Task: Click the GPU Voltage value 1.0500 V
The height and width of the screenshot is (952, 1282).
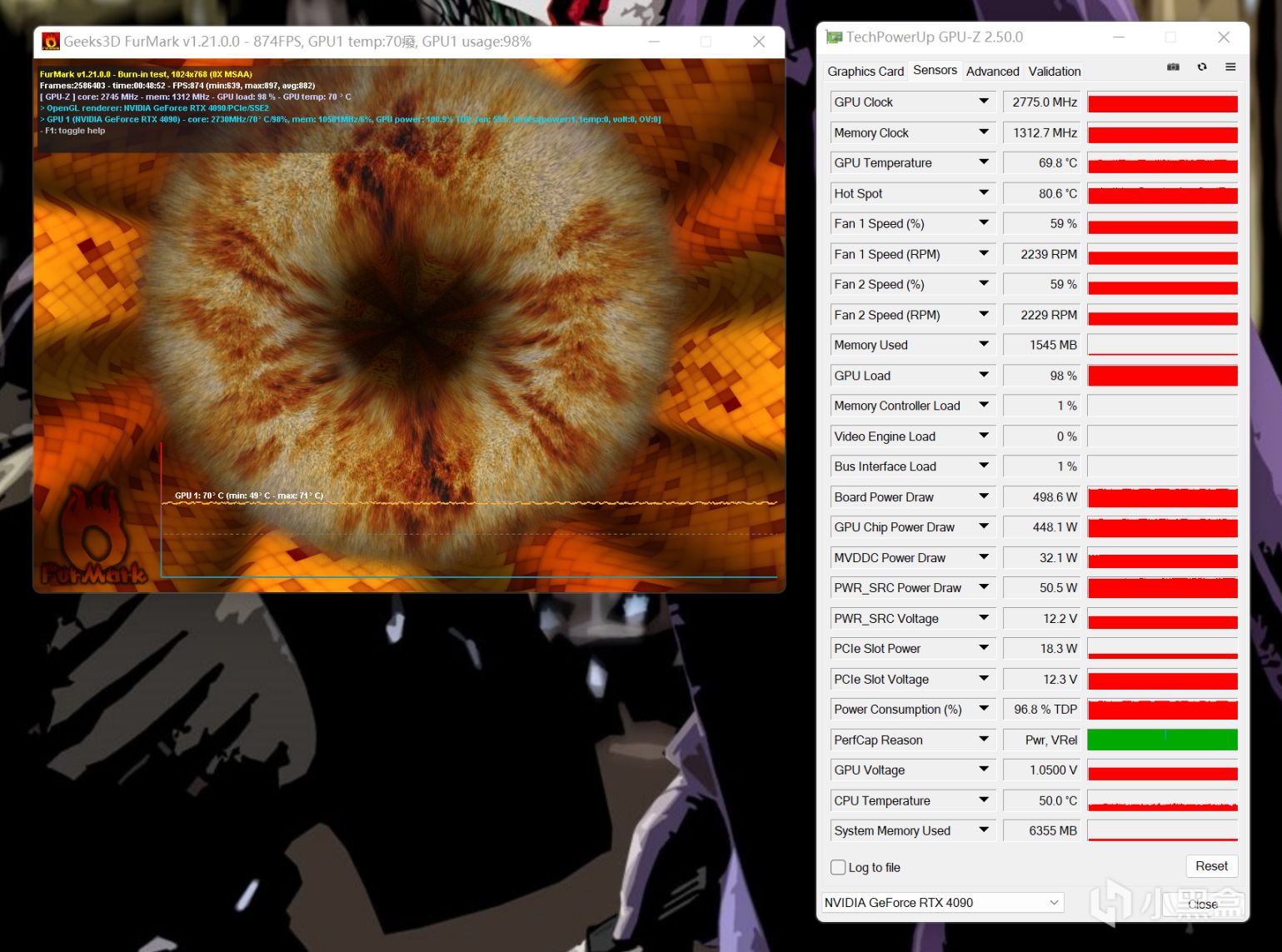Action: pyautogui.click(x=1042, y=770)
